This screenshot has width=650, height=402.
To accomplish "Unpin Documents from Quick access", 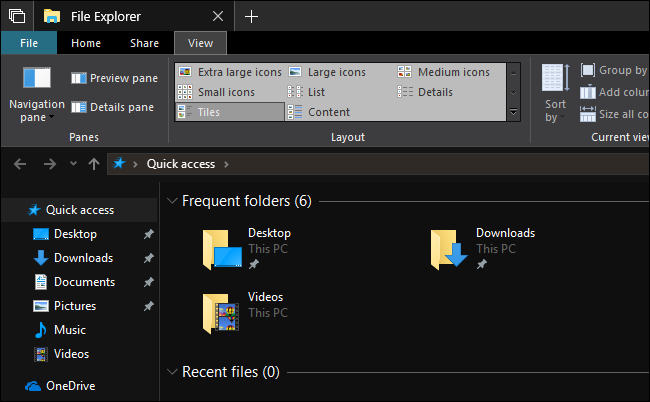I will (148, 282).
